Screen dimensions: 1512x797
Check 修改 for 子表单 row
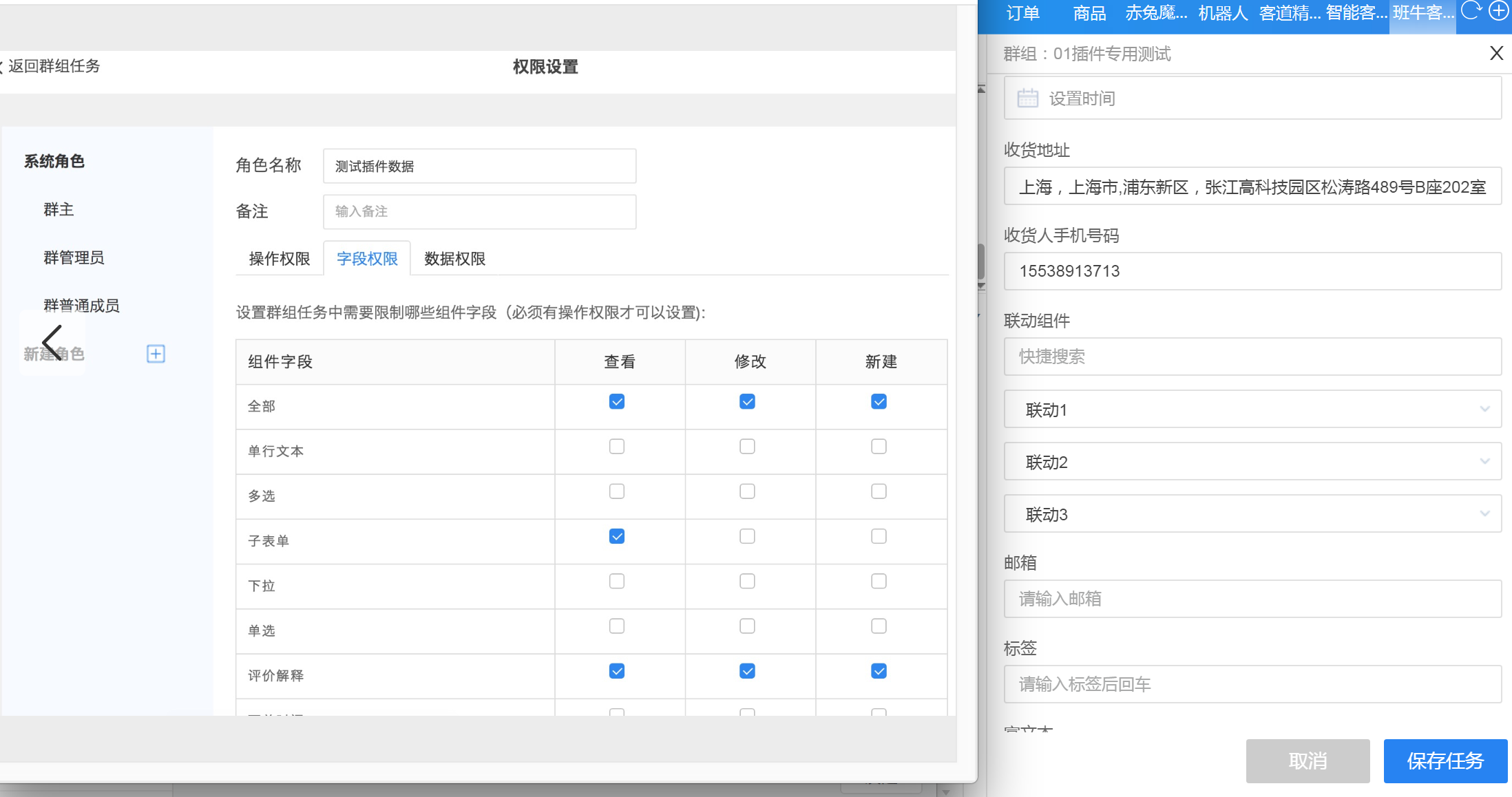coord(747,536)
